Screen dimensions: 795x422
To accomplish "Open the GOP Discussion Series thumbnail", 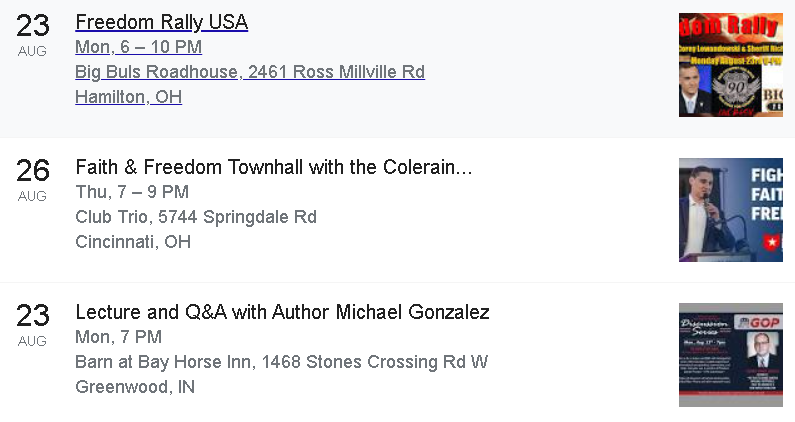I will [x=731, y=355].
